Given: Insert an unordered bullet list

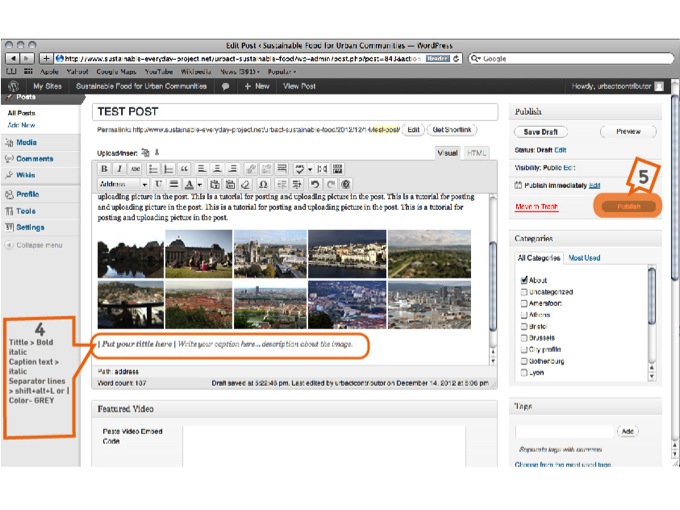Looking at the screenshot, I should pos(153,169).
